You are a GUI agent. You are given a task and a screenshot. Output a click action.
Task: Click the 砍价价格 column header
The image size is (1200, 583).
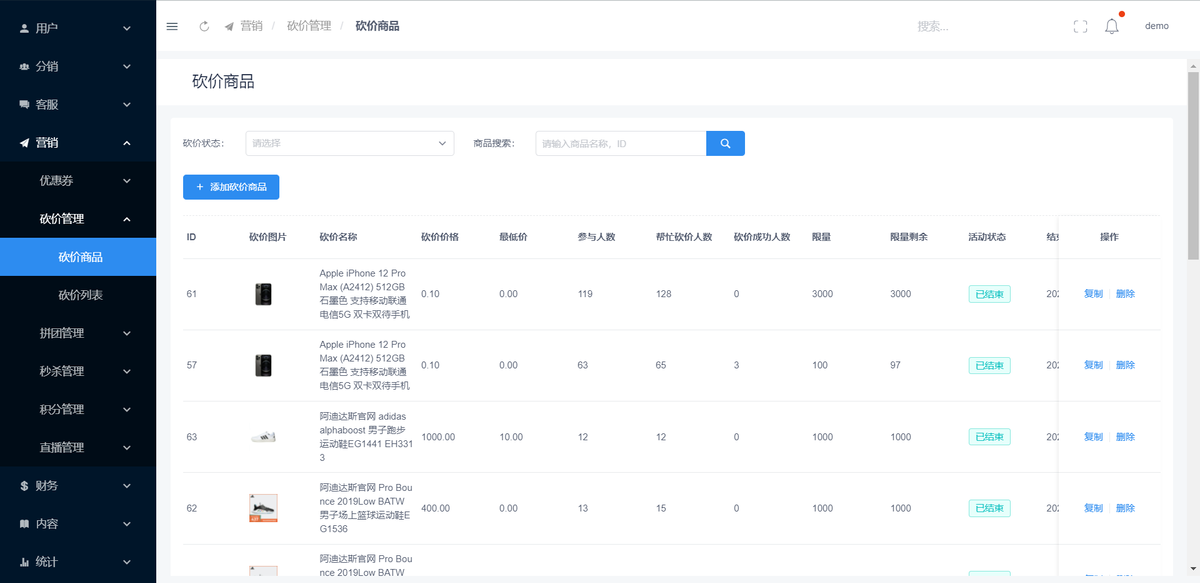pyautogui.click(x=440, y=237)
